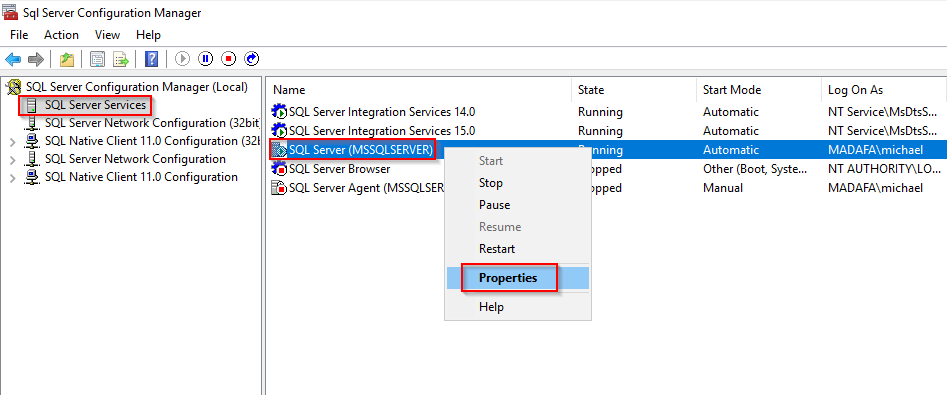The width and height of the screenshot is (947, 395).
Task: Click Running state of Integration Services 14.0
Action: (x=600, y=112)
